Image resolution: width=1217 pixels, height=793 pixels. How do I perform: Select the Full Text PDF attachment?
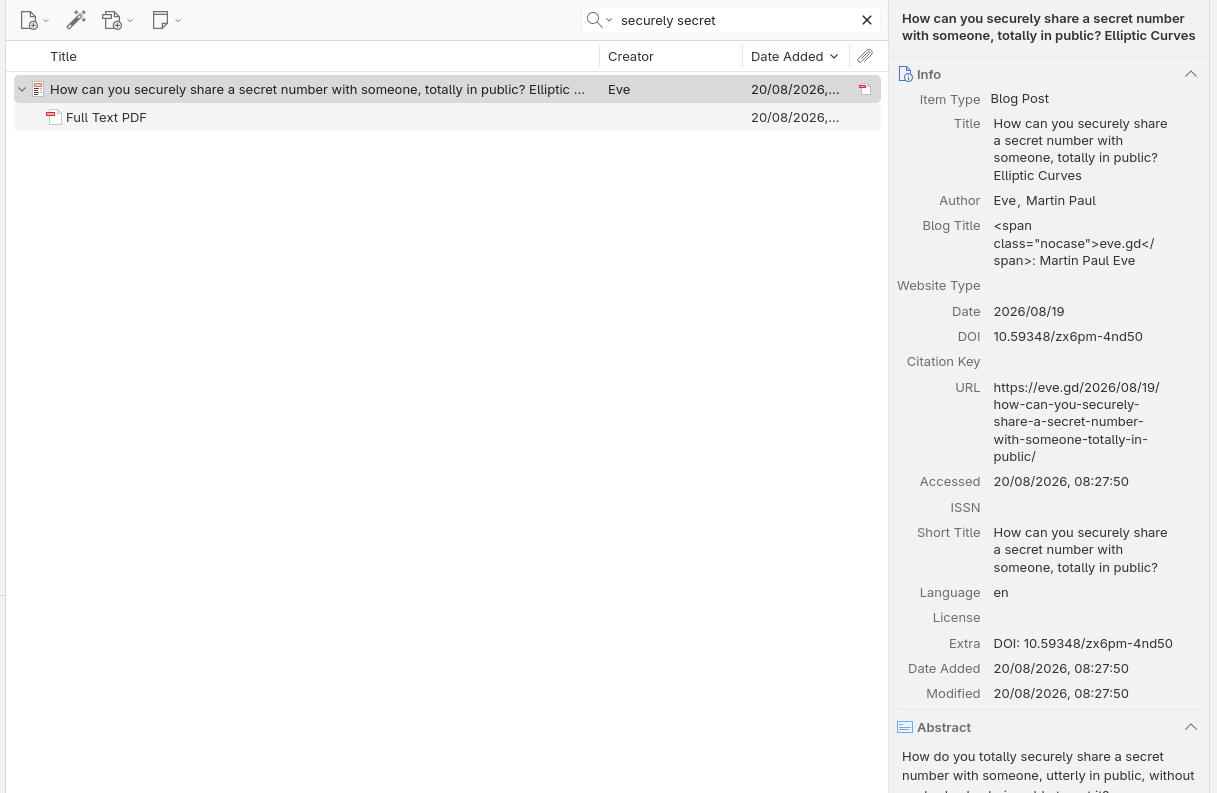click(447, 117)
